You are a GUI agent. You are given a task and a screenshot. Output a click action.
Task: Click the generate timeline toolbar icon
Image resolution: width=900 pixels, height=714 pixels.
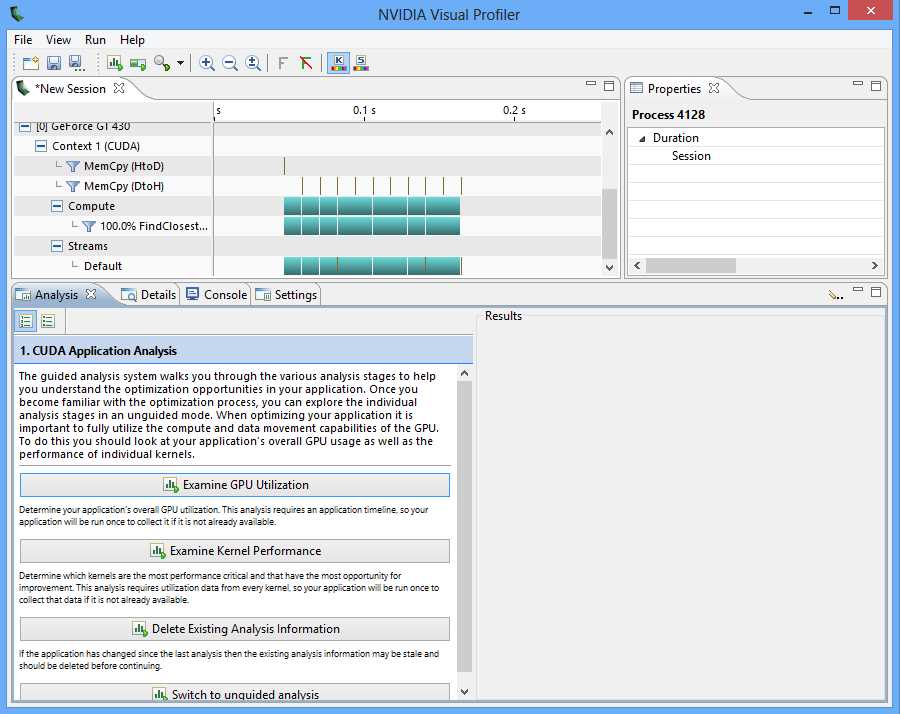tap(138, 63)
